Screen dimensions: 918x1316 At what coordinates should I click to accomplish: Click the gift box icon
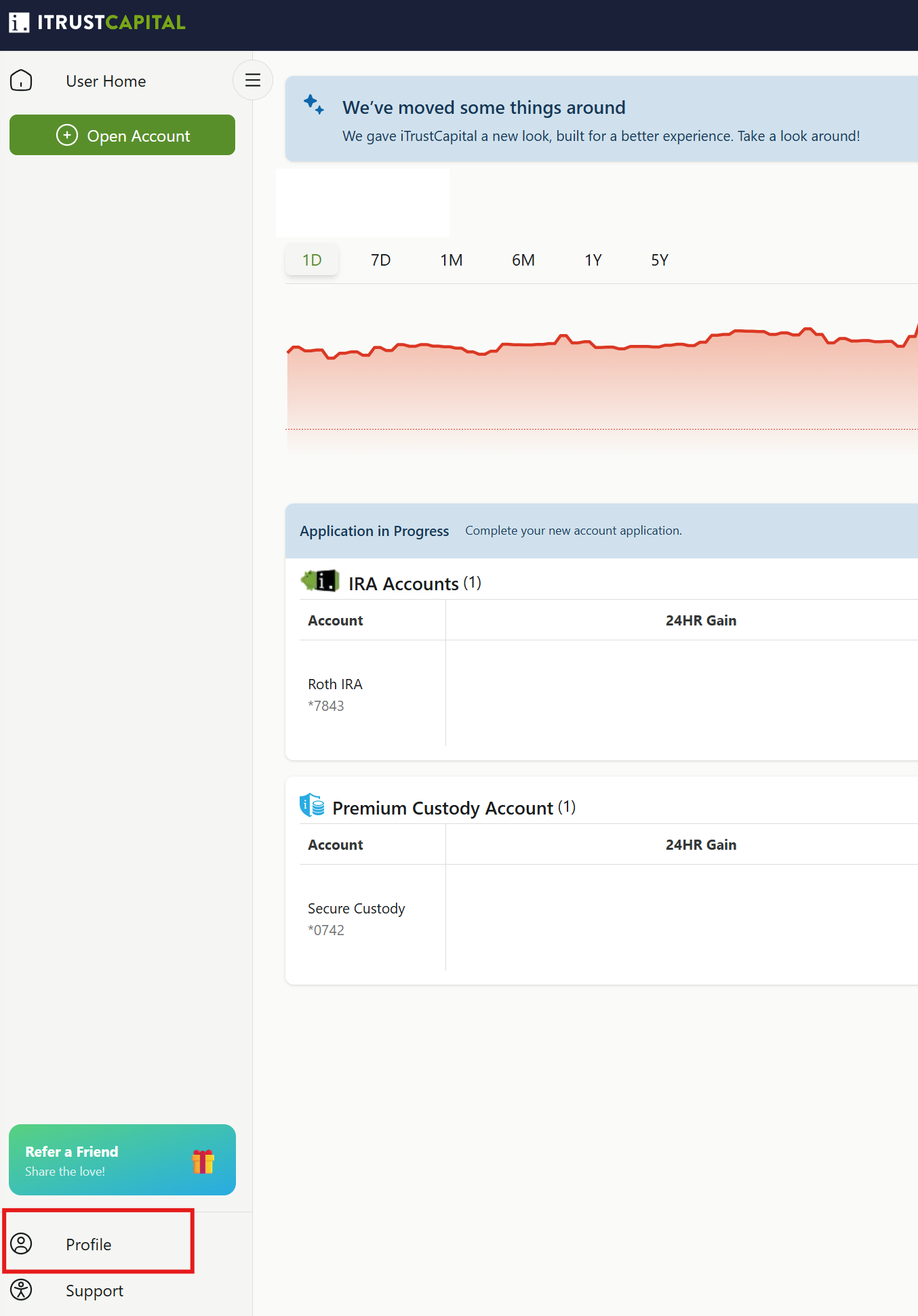pyautogui.click(x=203, y=1161)
